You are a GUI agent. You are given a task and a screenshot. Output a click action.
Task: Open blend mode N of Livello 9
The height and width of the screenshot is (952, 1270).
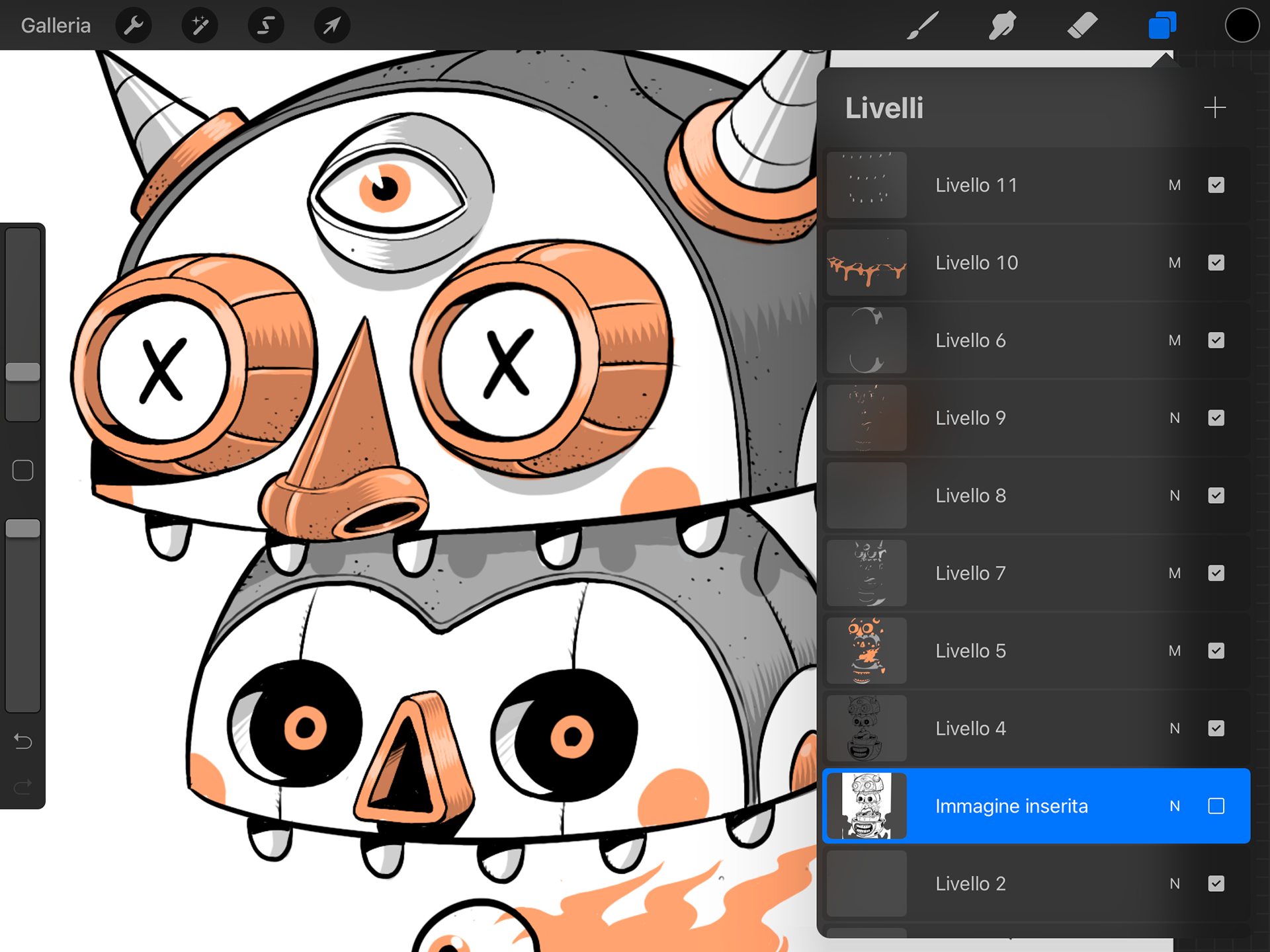[1174, 418]
